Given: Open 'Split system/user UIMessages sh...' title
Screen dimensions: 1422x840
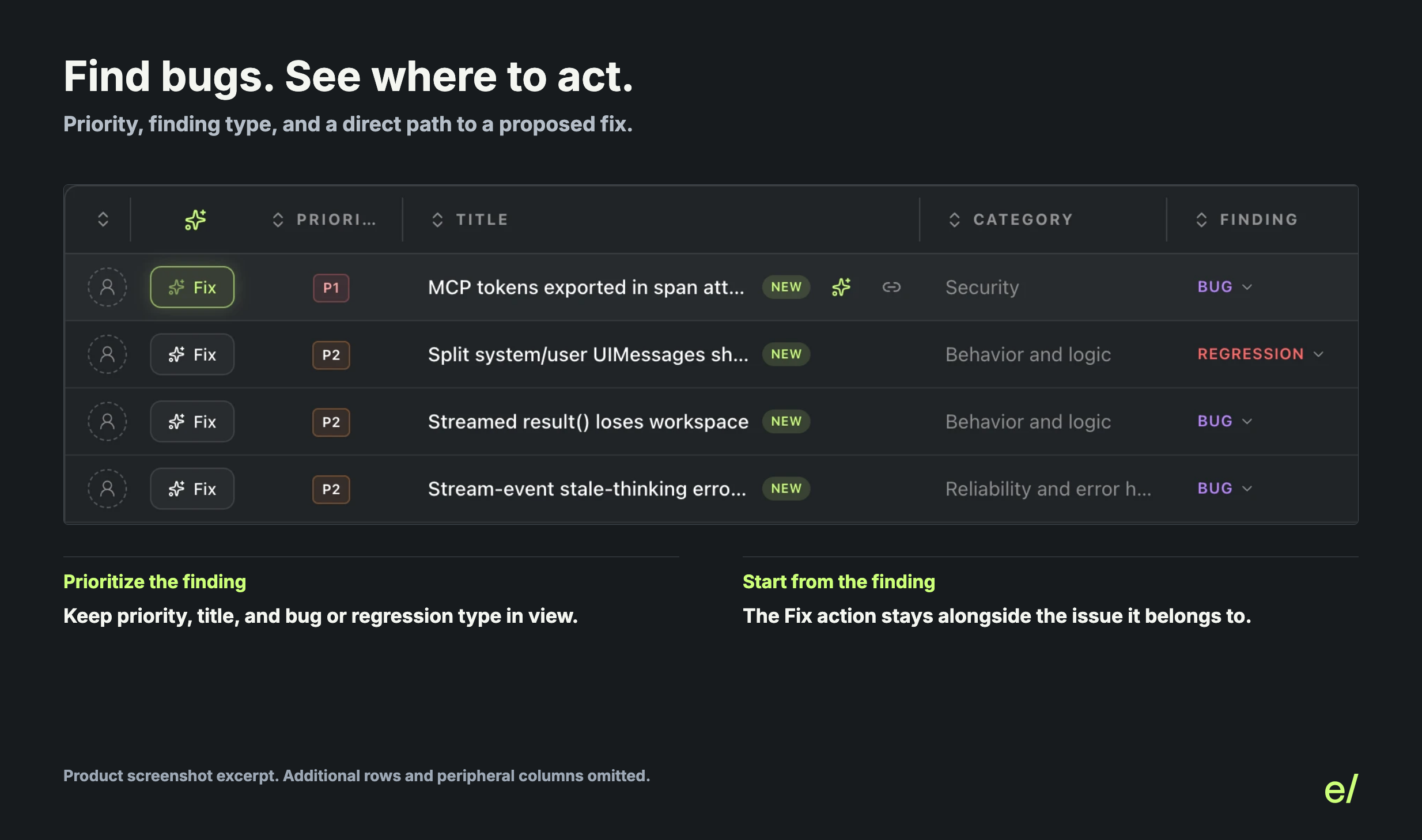Looking at the screenshot, I should (588, 354).
